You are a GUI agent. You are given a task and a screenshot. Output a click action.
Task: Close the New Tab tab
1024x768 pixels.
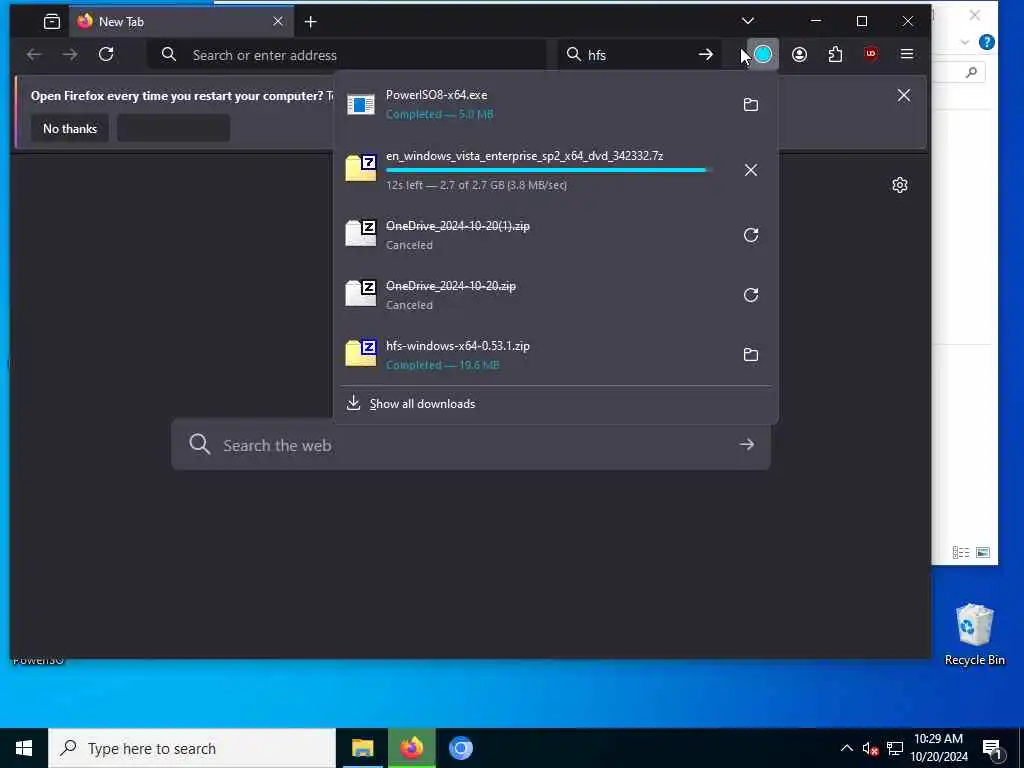278,22
